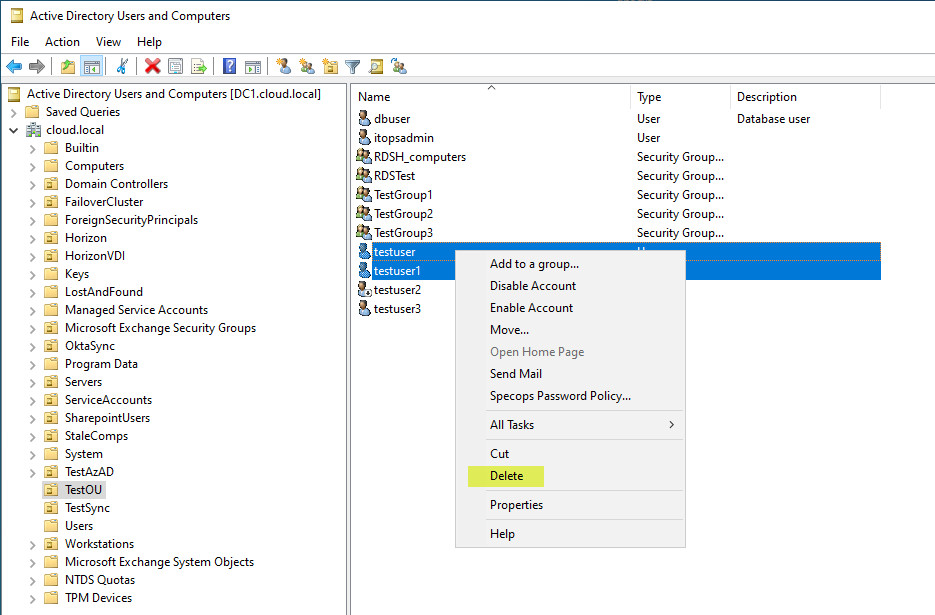The image size is (935, 615).
Task: Expand the Horizon OU
Action: pos(33,238)
